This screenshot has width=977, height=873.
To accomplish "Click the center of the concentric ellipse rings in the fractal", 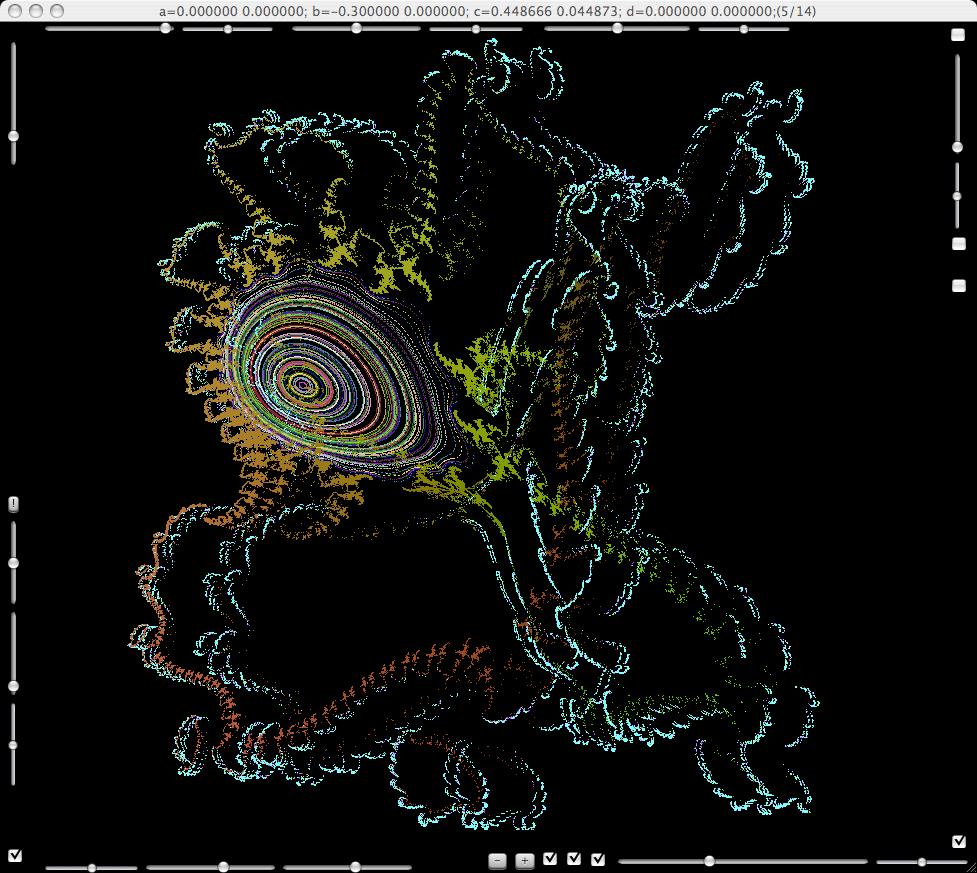I will (x=303, y=384).
